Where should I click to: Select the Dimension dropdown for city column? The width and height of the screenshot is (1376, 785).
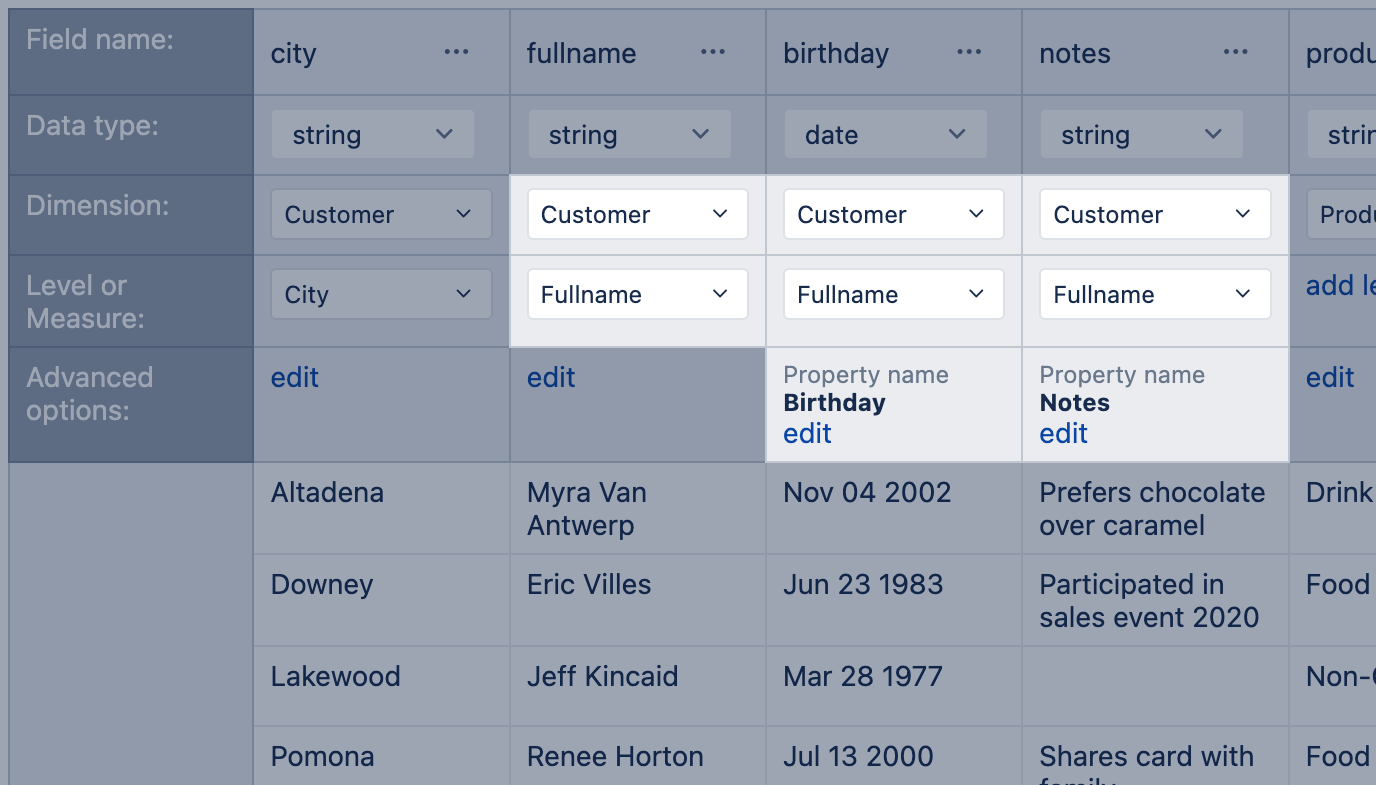click(x=381, y=215)
